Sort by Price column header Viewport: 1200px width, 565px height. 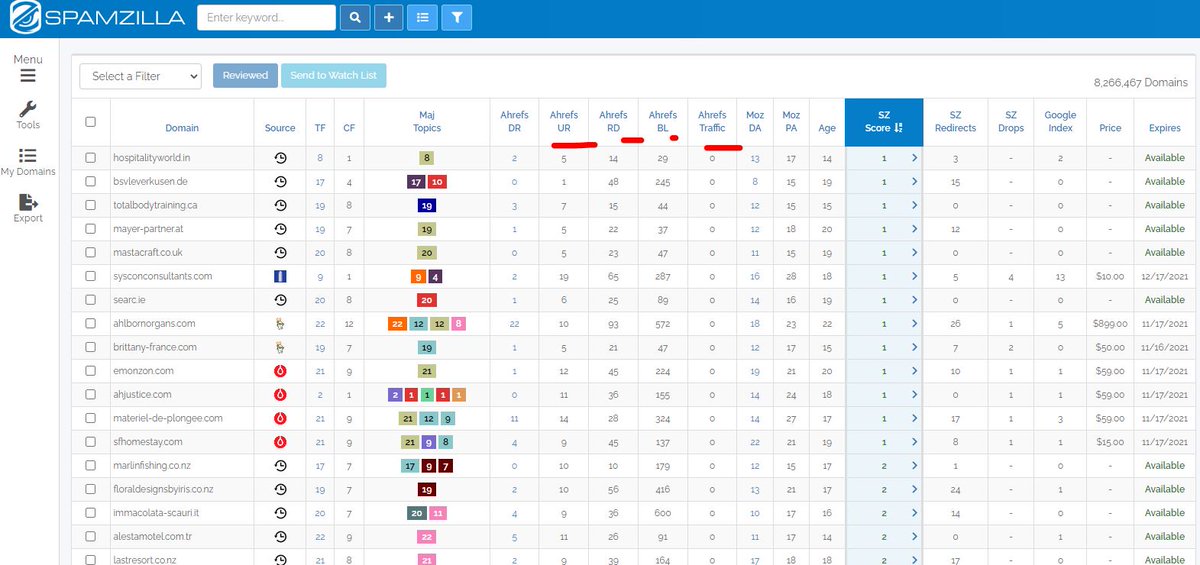[x=1110, y=128]
